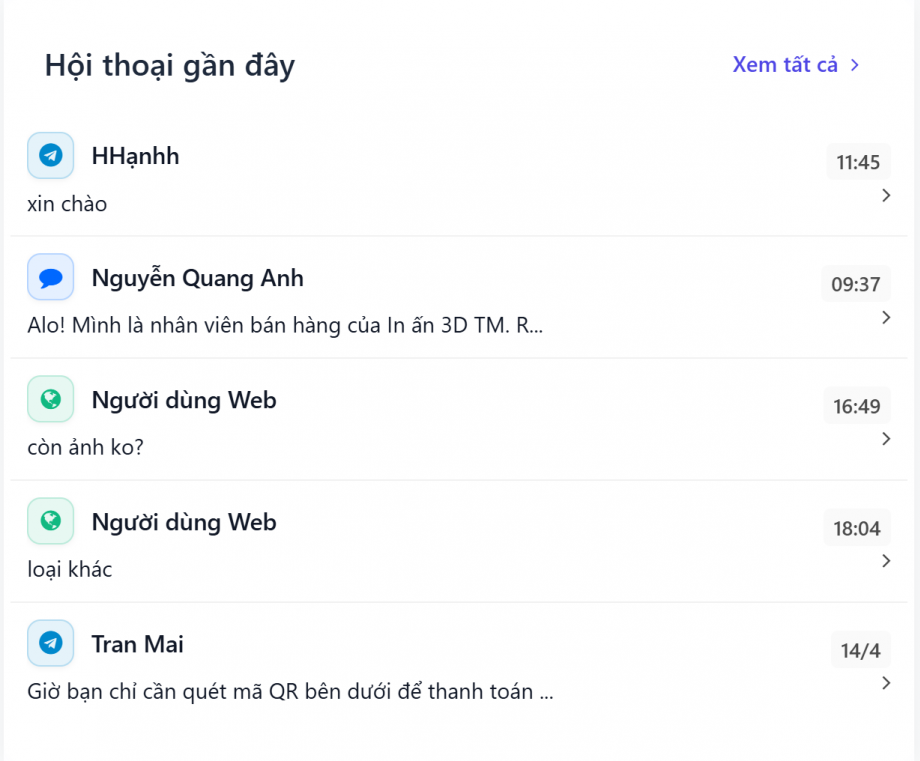Click the 11:45 timestamp badge
Screen dimensions: 920x761
(x=858, y=162)
